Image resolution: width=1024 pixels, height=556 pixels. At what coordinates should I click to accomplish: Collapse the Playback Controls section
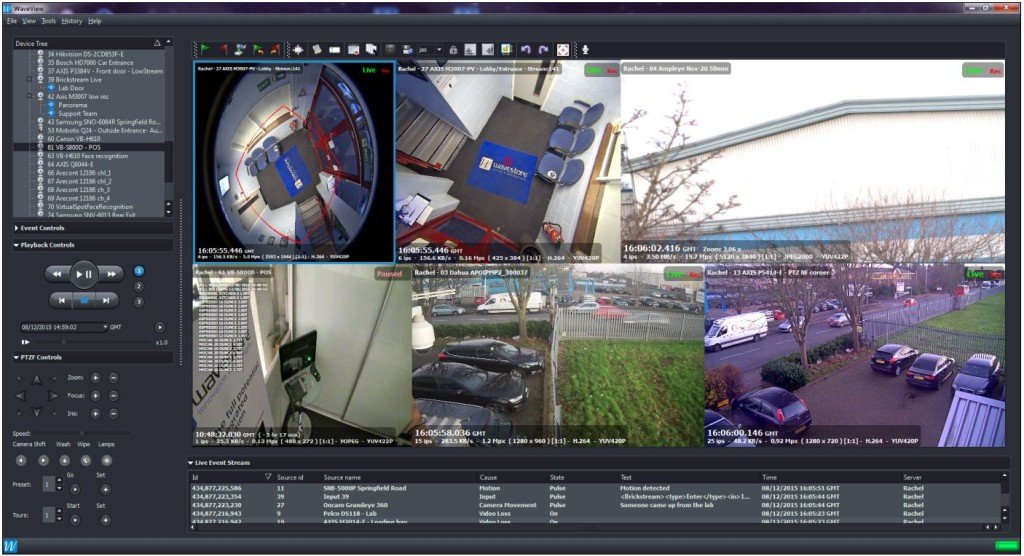click(44, 245)
